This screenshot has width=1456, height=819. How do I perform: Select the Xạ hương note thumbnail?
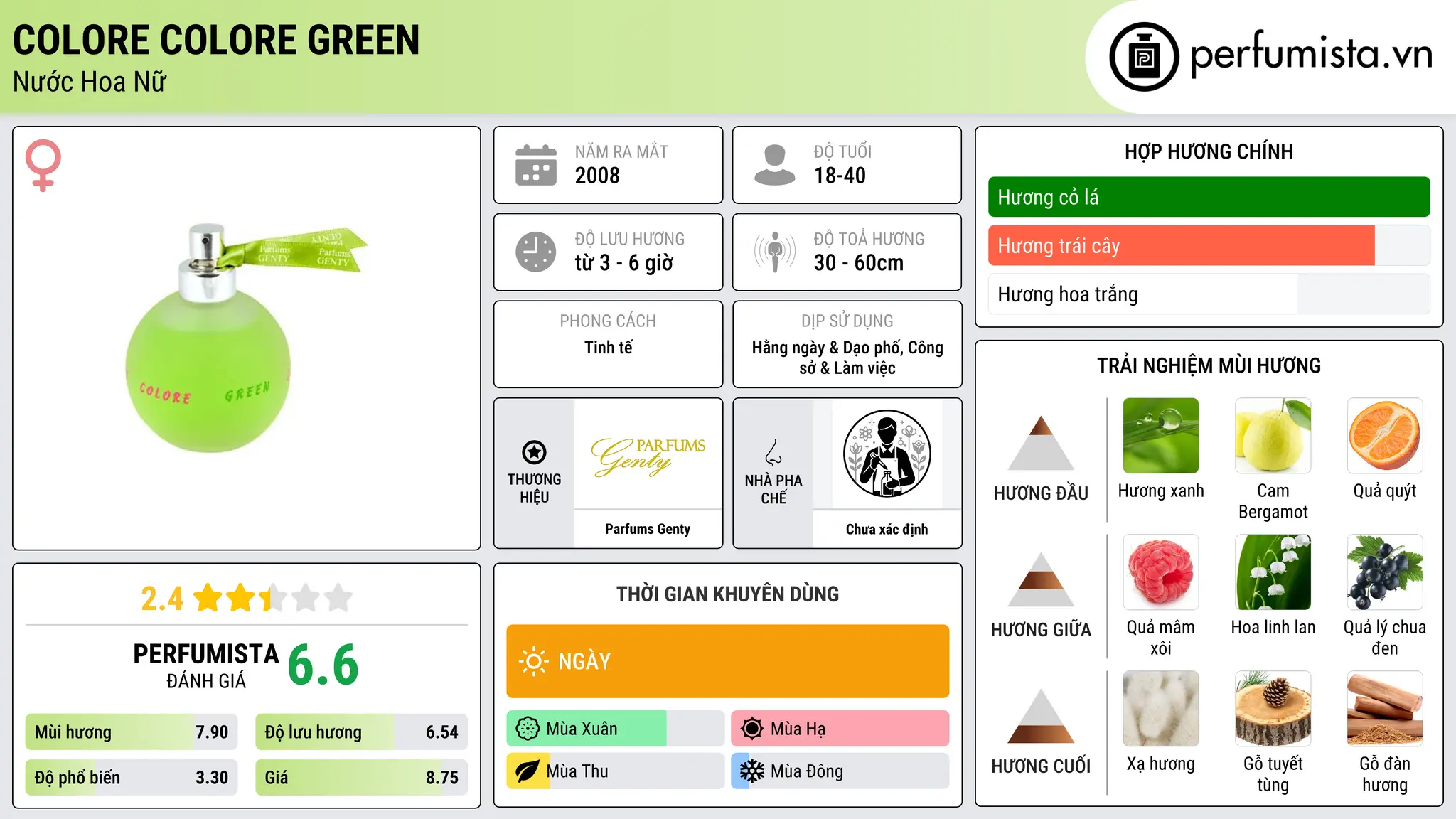click(1160, 709)
